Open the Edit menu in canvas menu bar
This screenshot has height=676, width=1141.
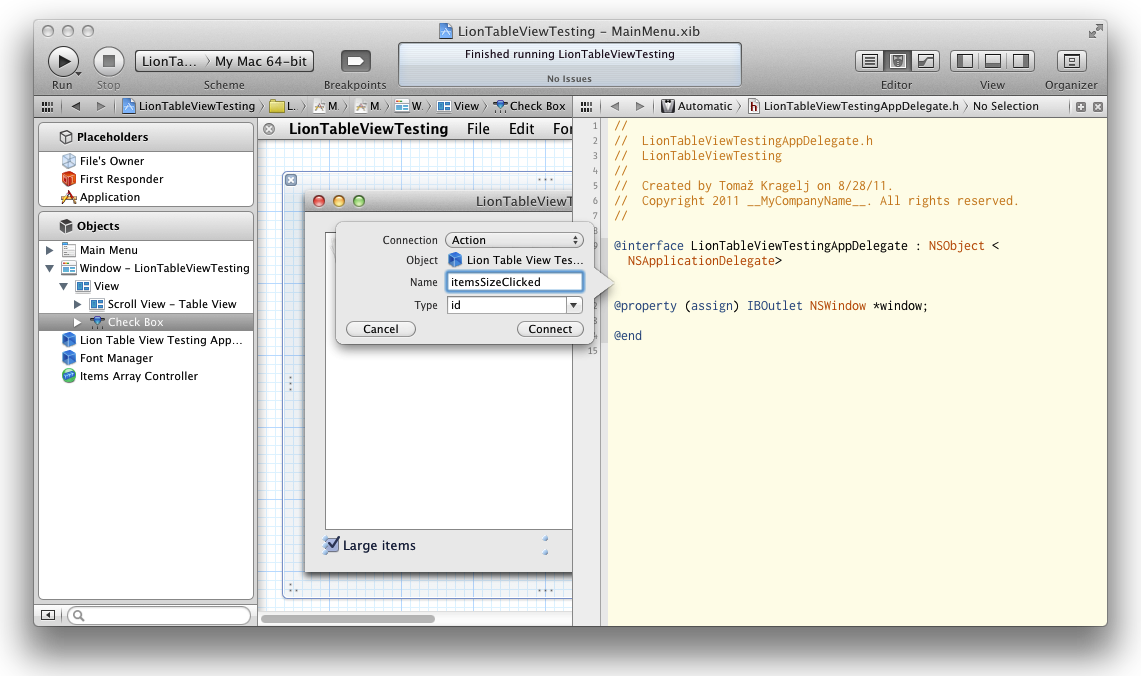click(522, 130)
